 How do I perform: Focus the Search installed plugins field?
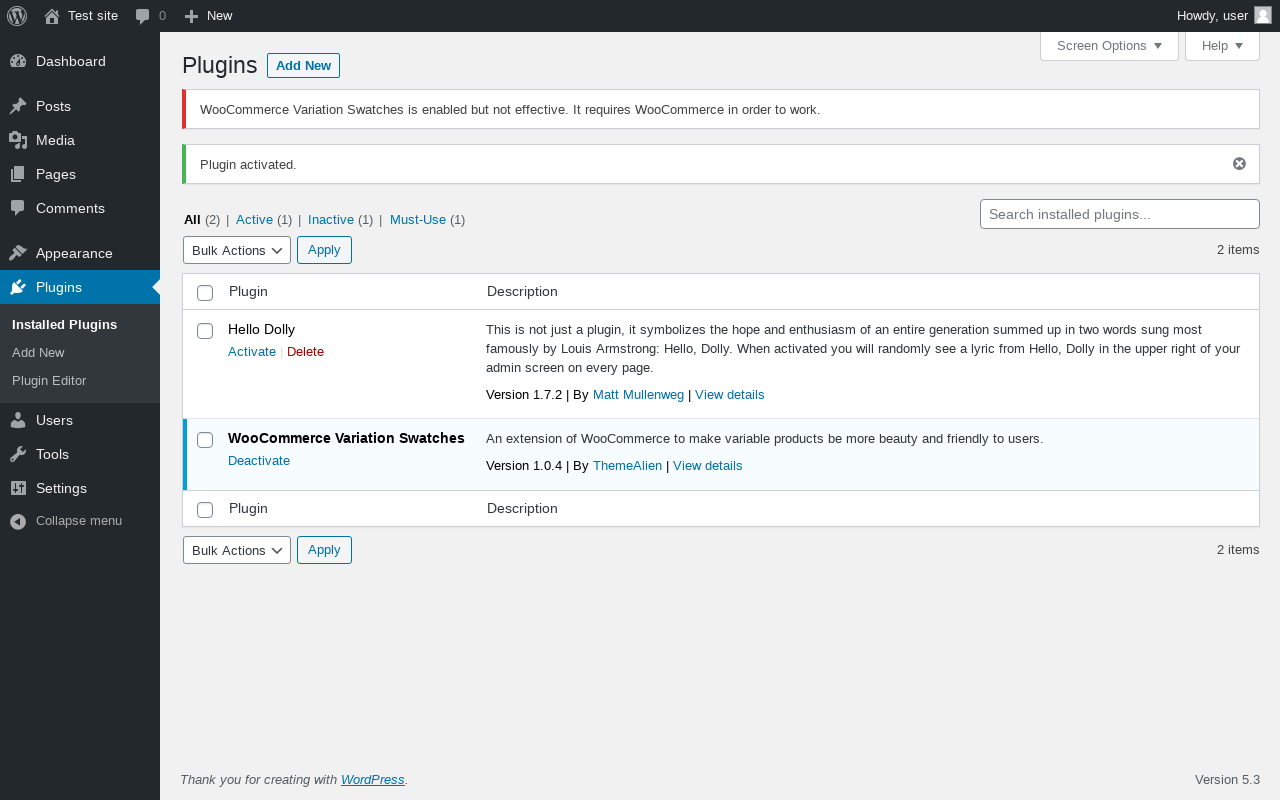pyautogui.click(x=1119, y=214)
